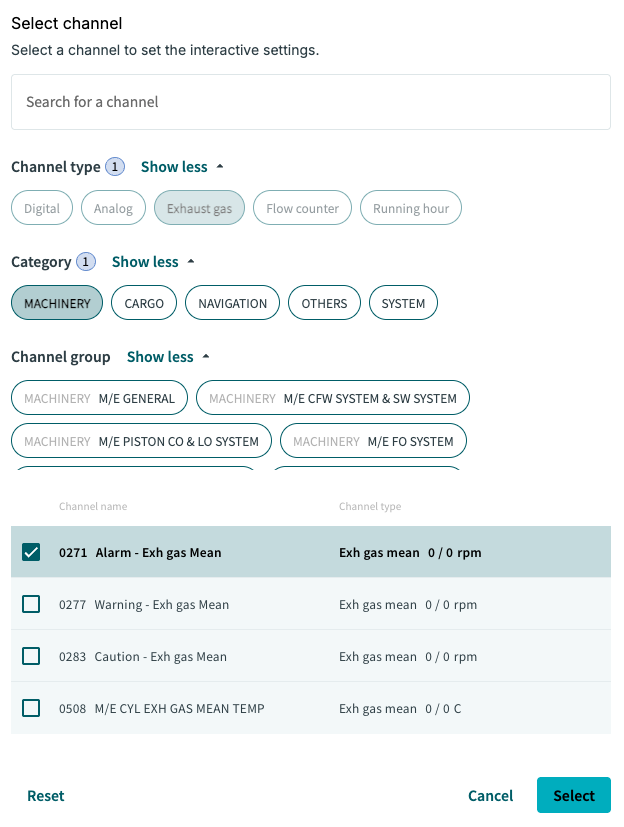Check the 0283 Caution - Exh gas Mean checkbox
Viewport: 624px width, 827px height.
tap(31, 656)
